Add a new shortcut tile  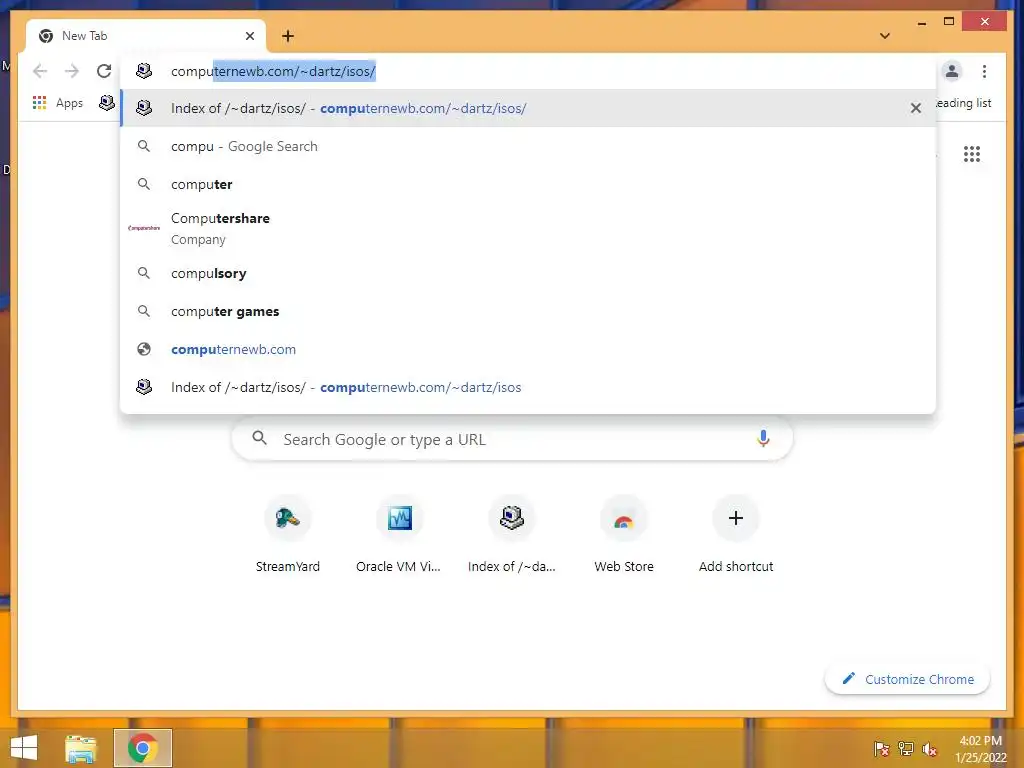coord(736,536)
